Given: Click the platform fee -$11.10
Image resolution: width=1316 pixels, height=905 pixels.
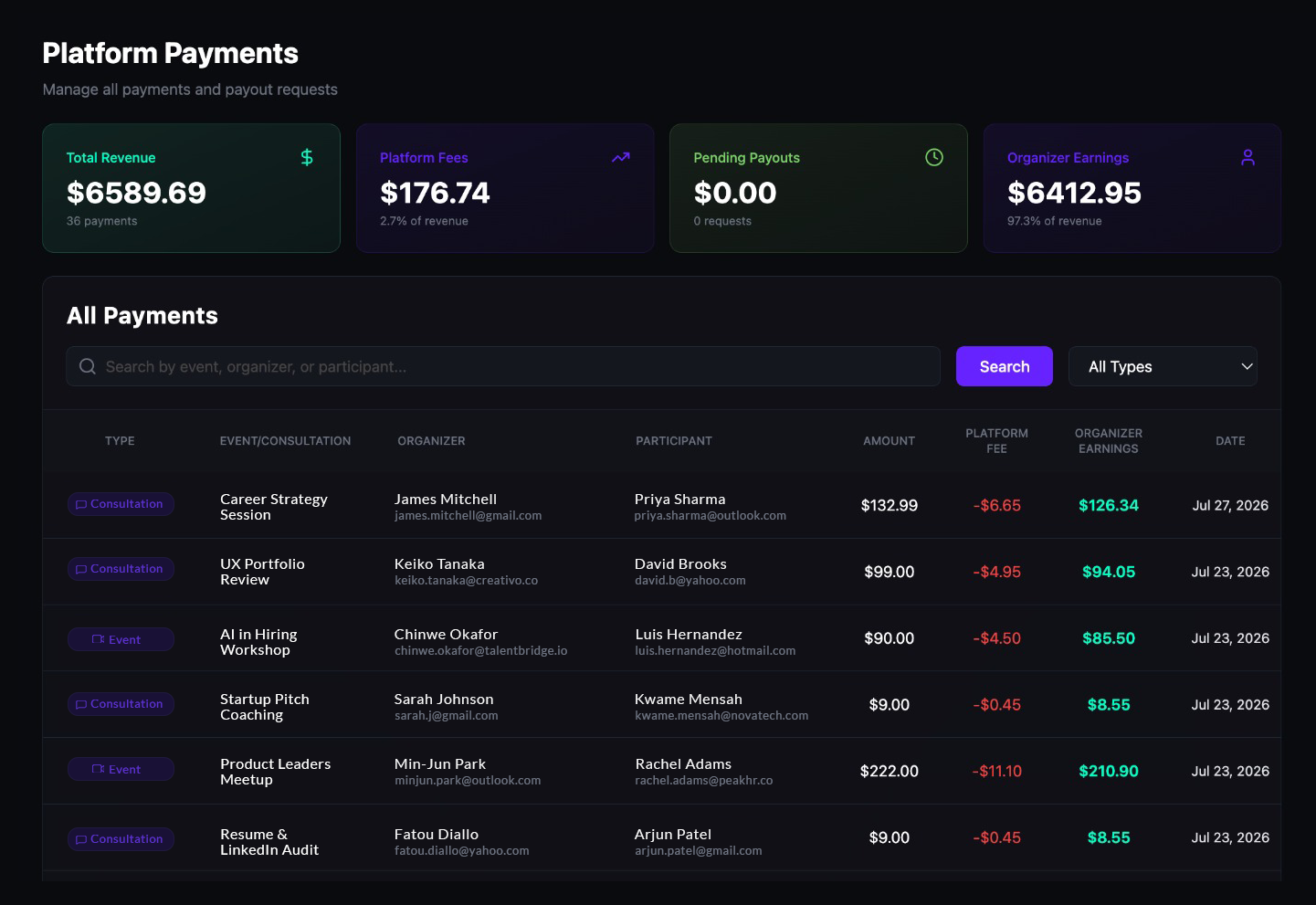Looking at the screenshot, I should [997, 772].
